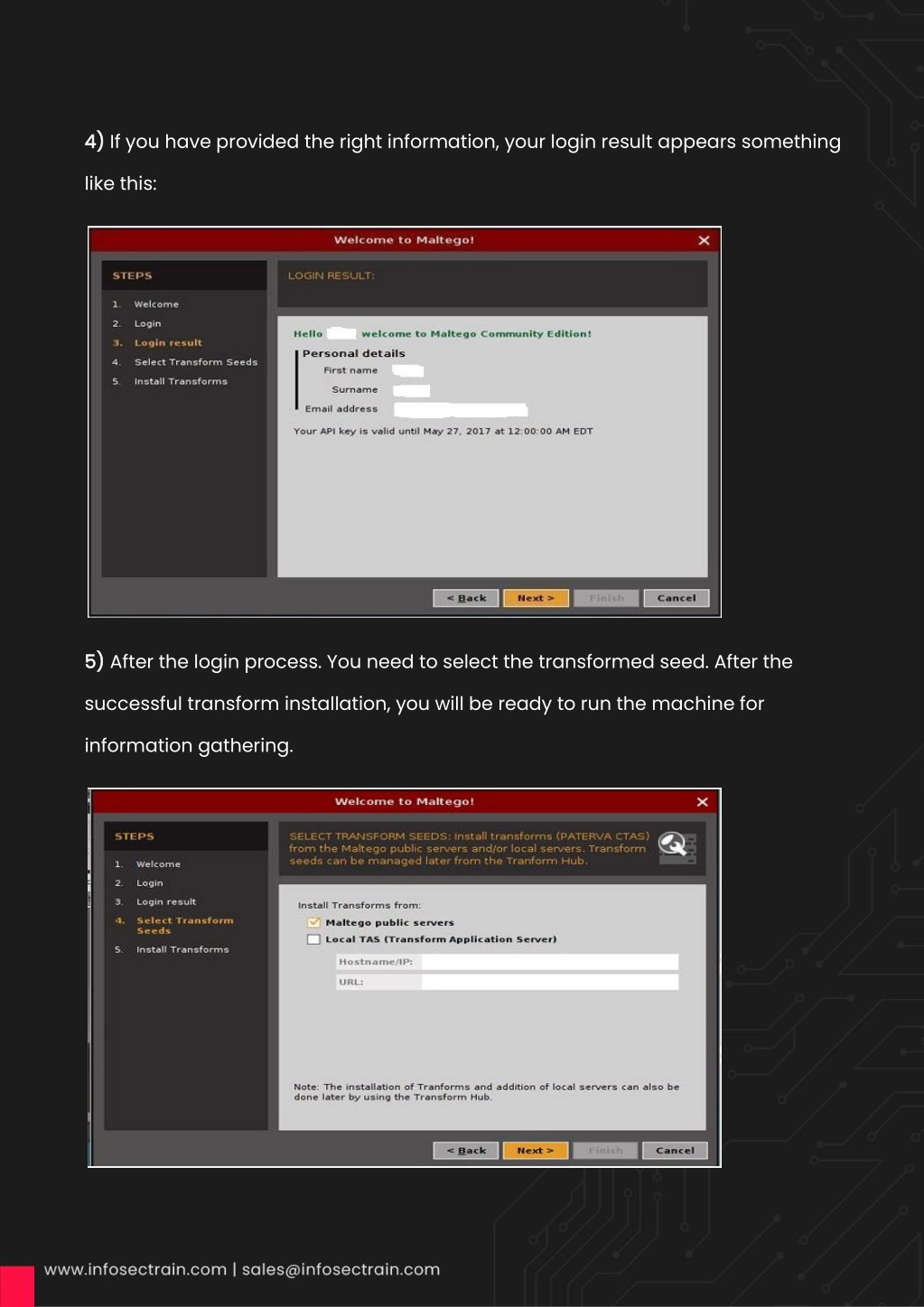This screenshot has height=1307, width=924.
Task: Click the redacted Email address value
Action: 461,410
